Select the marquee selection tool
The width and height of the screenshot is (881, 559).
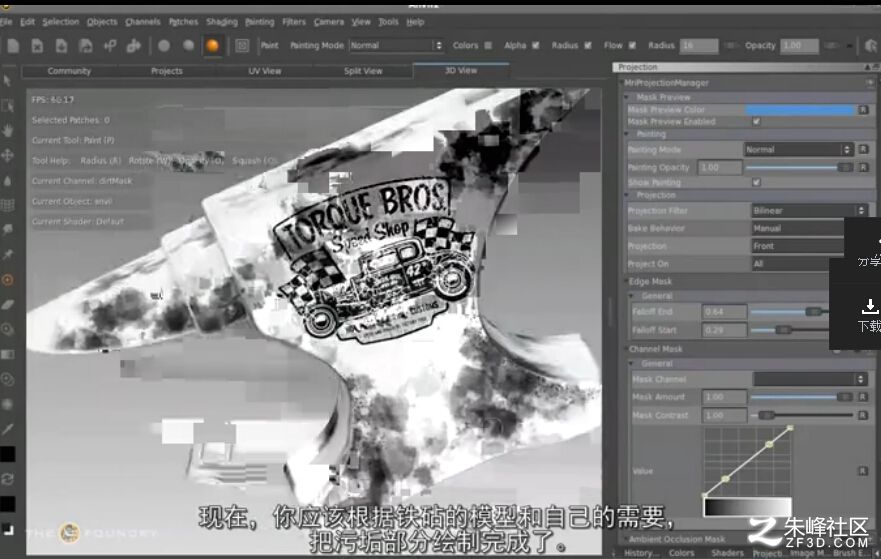point(7,106)
